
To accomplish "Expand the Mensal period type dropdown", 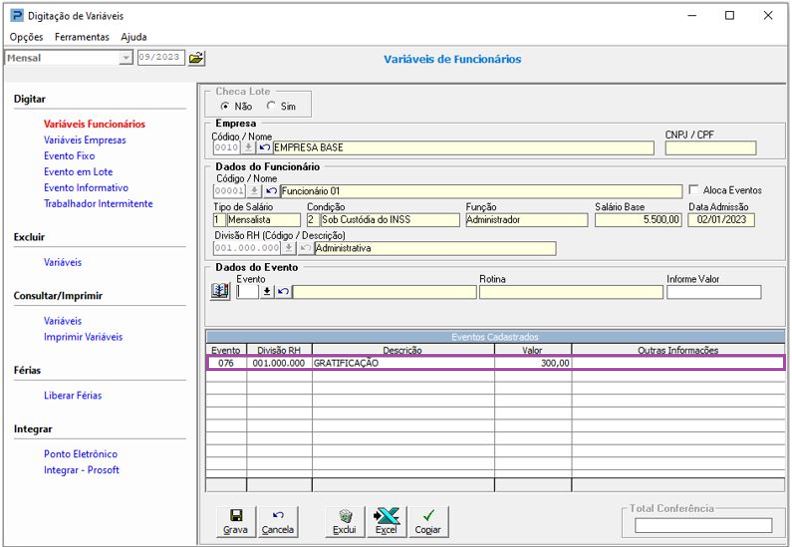I will point(126,58).
